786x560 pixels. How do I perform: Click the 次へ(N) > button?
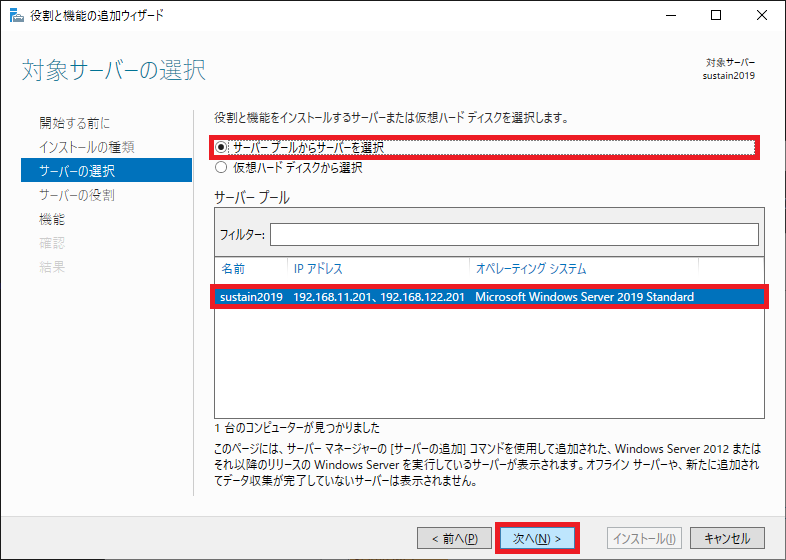point(537,538)
